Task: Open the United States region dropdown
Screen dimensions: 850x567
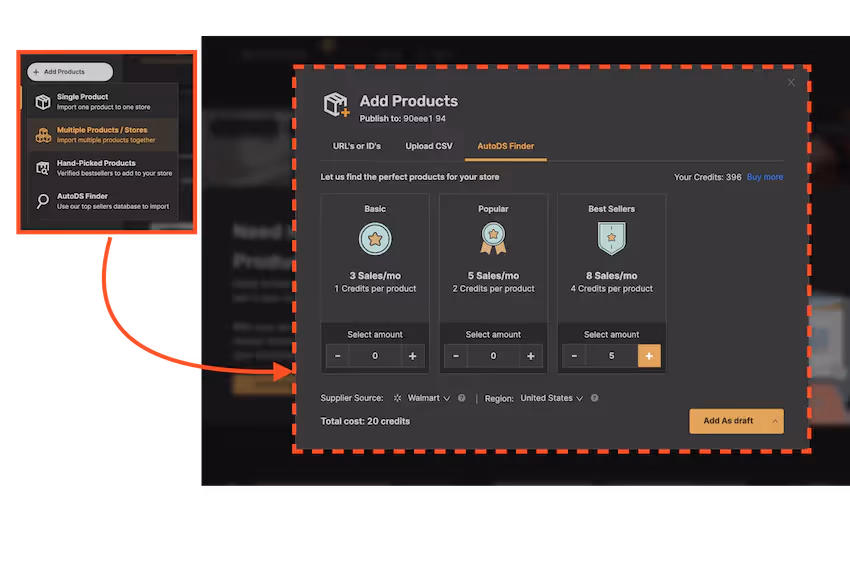Action: coord(551,398)
